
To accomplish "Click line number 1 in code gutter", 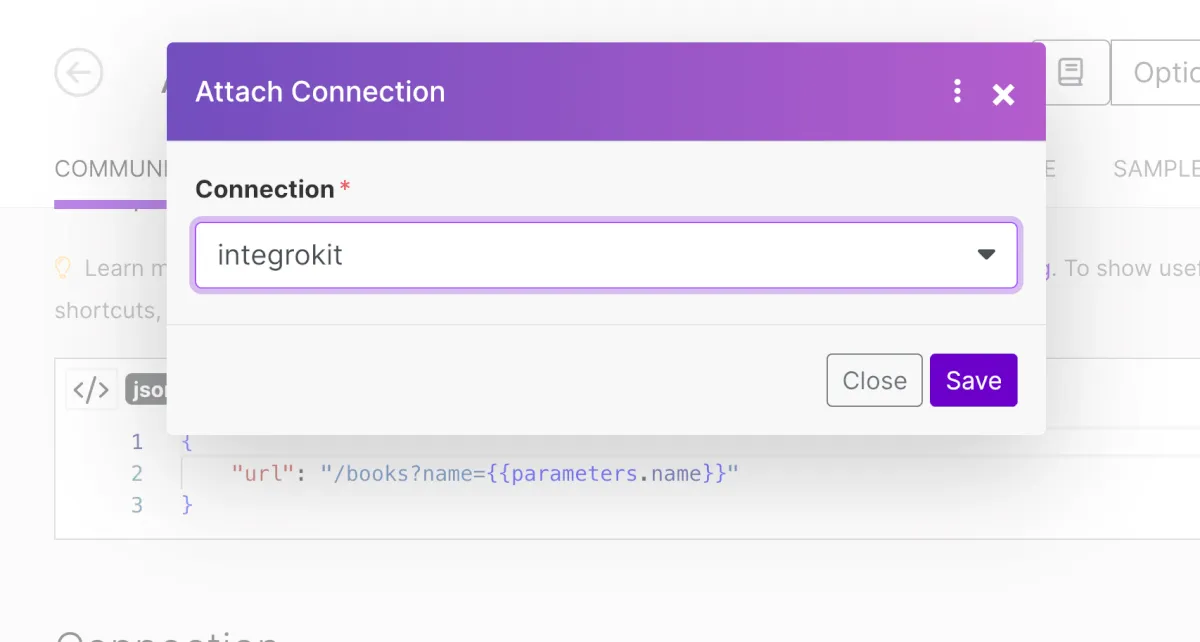I will pyautogui.click(x=137, y=442).
